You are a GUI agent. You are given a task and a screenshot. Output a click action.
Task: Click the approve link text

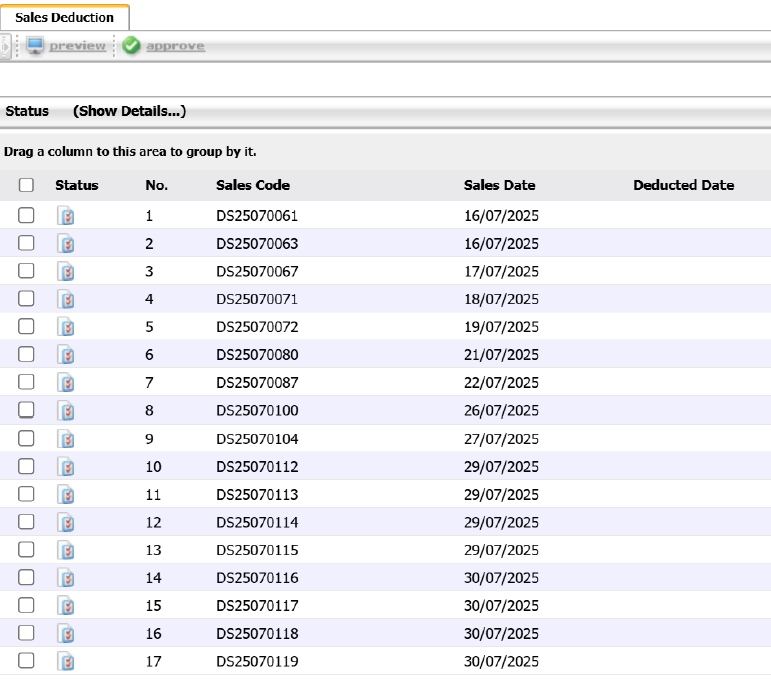click(175, 47)
